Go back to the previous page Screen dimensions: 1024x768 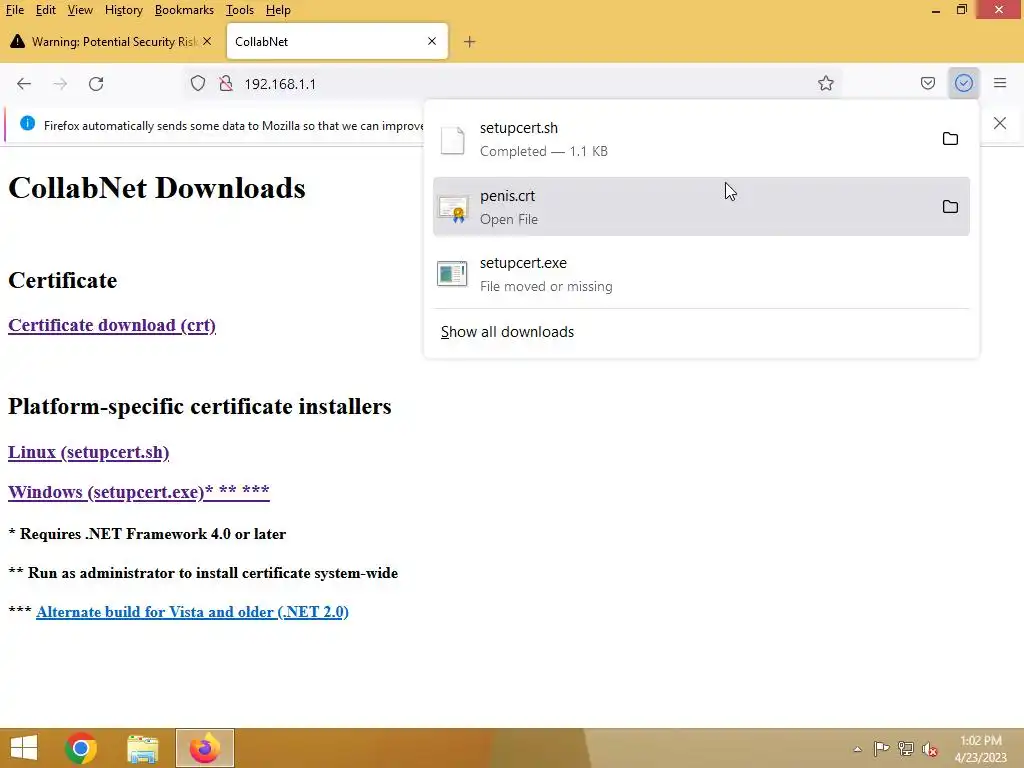tap(24, 84)
